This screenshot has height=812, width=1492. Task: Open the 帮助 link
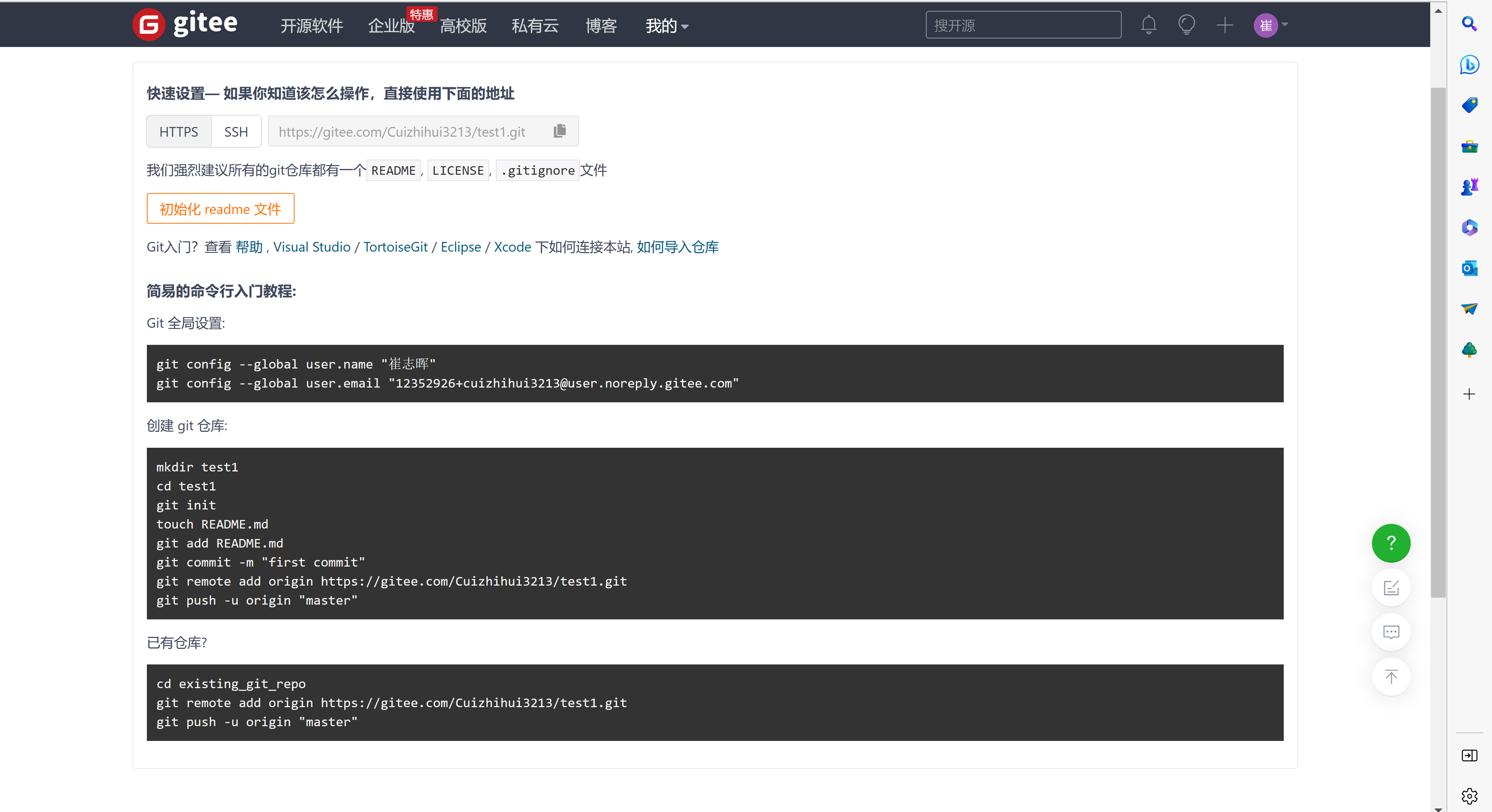click(x=249, y=247)
